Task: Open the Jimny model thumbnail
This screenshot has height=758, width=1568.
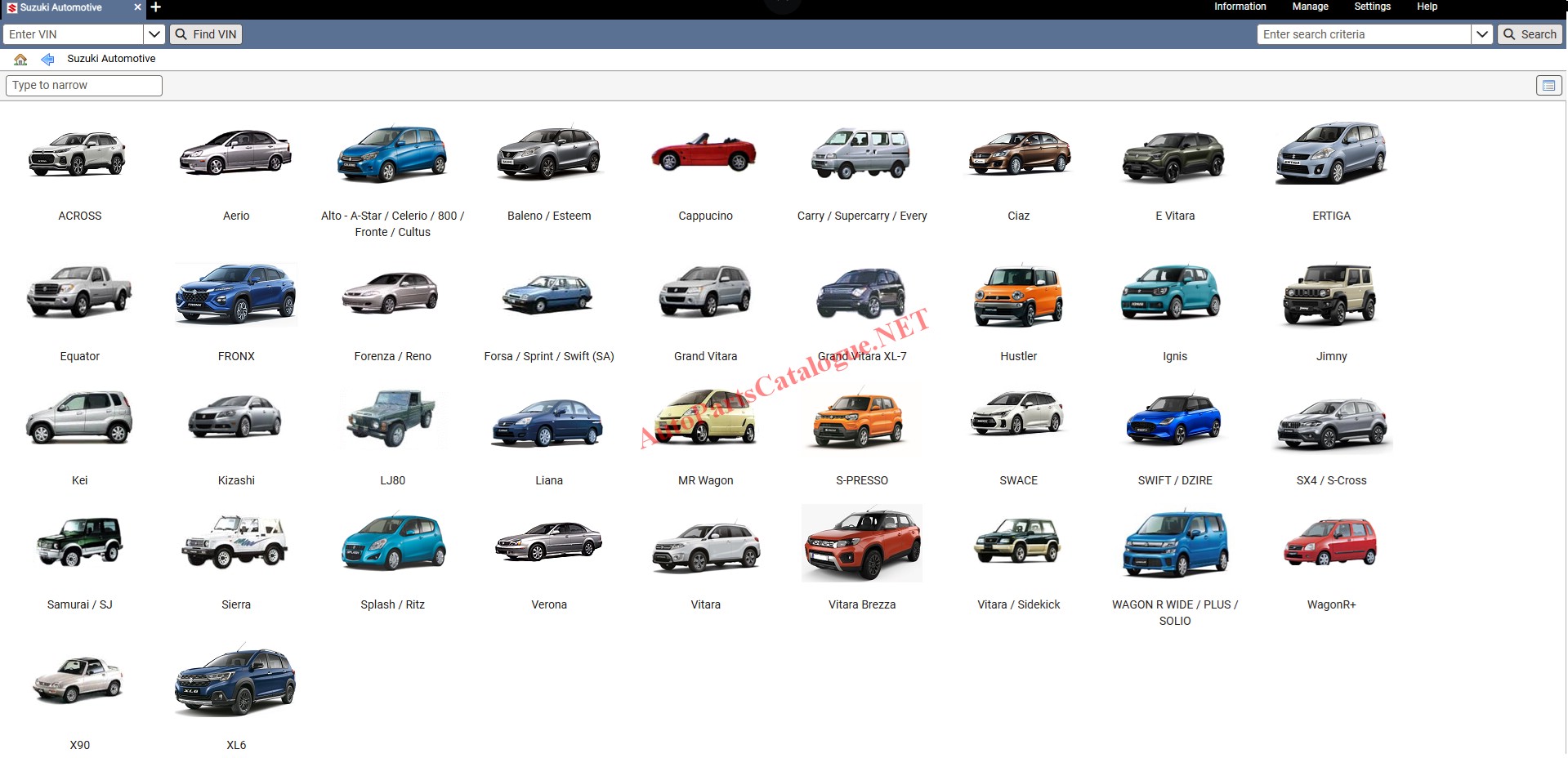Action: [x=1330, y=295]
